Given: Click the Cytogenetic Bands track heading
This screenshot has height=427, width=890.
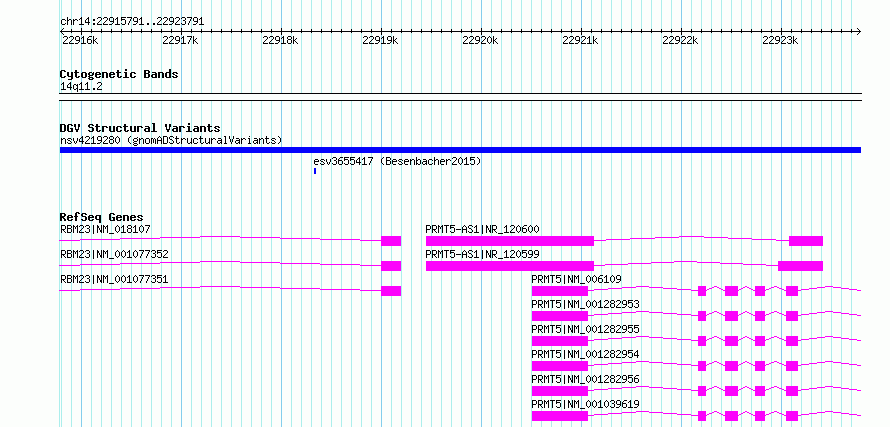Looking at the screenshot, I should click(119, 74).
